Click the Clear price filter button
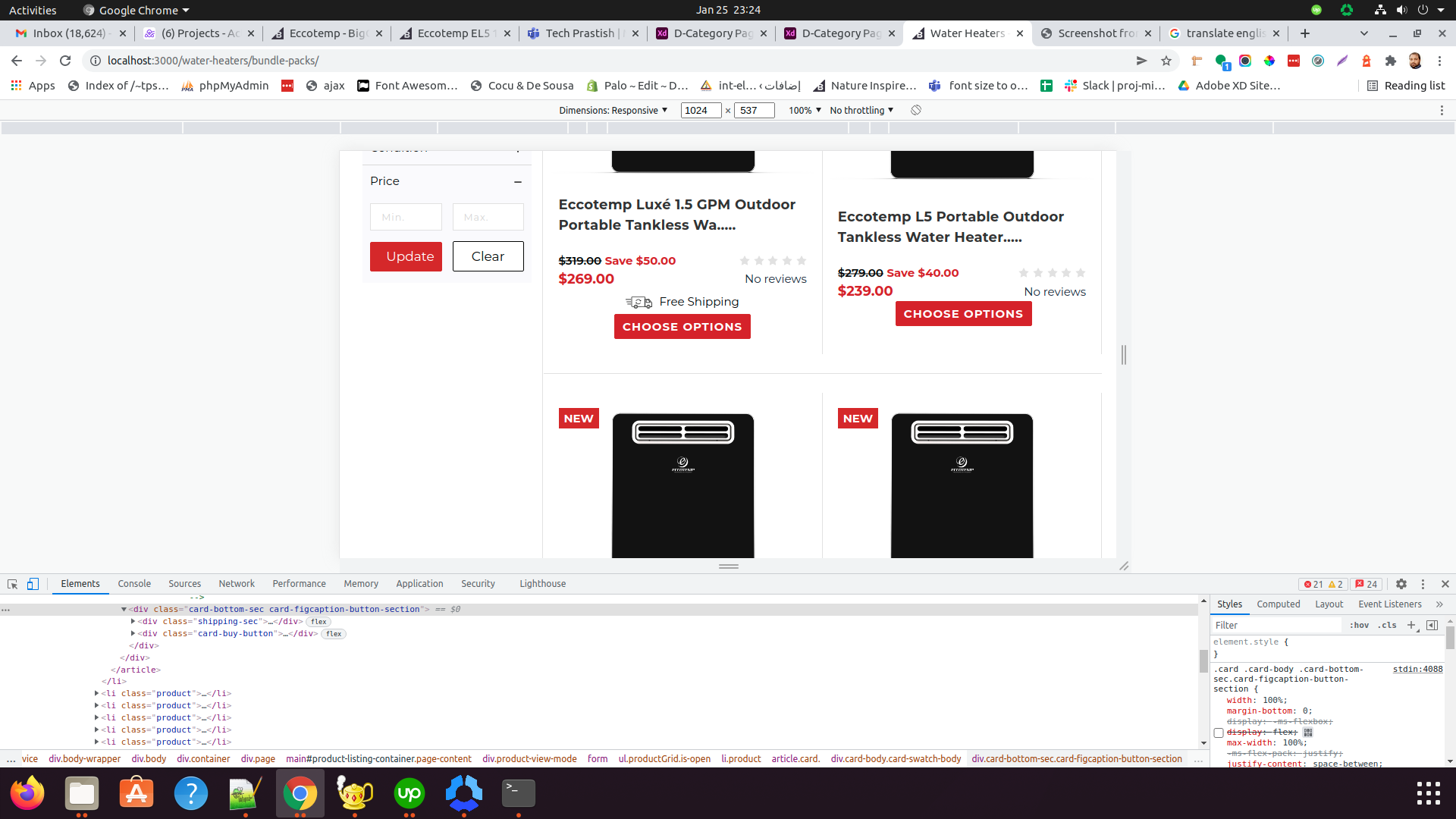The width and height of the screenshot is (1456, 819). (488, 256)
